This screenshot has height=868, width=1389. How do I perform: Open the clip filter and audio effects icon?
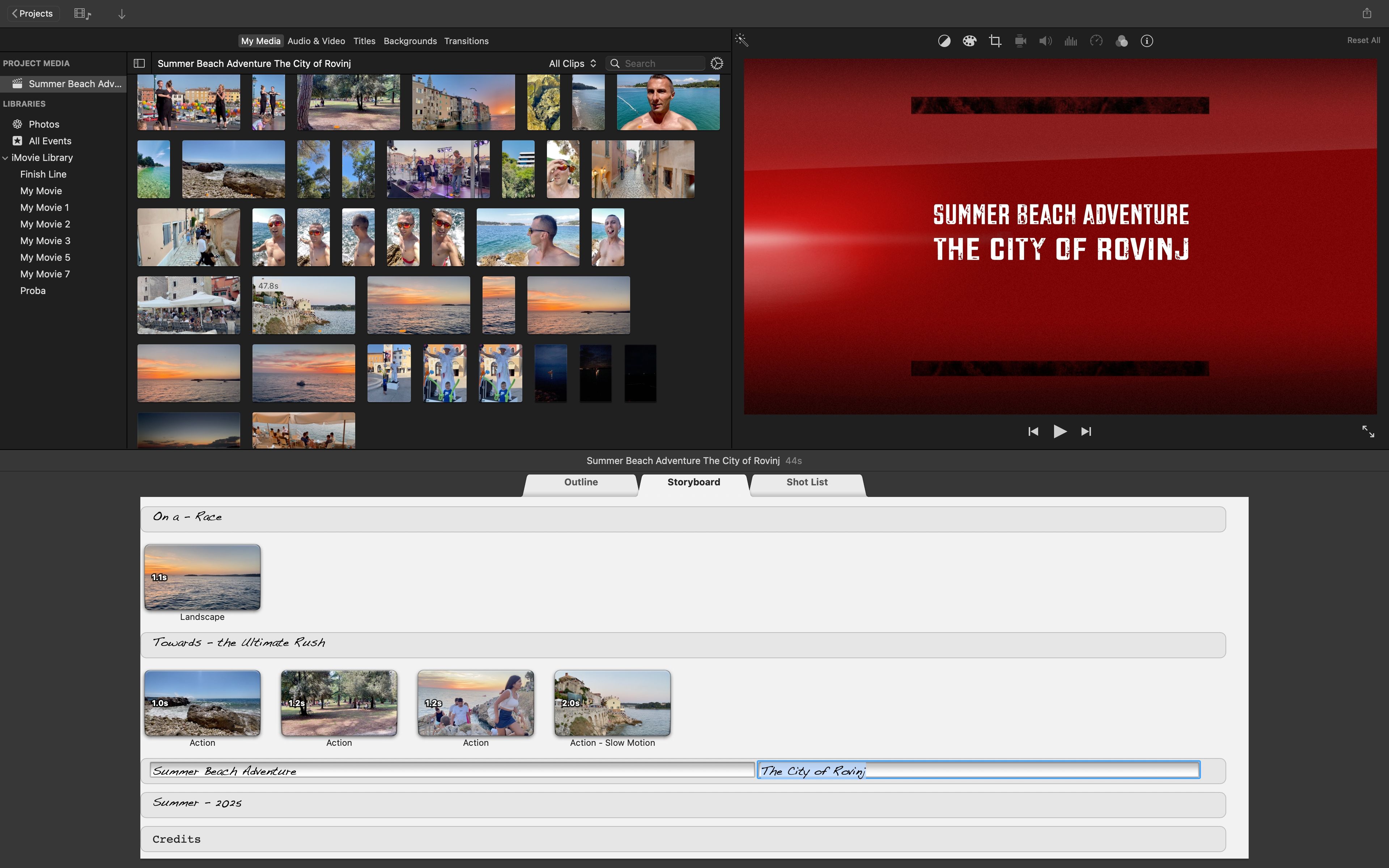click(1121, 41)
